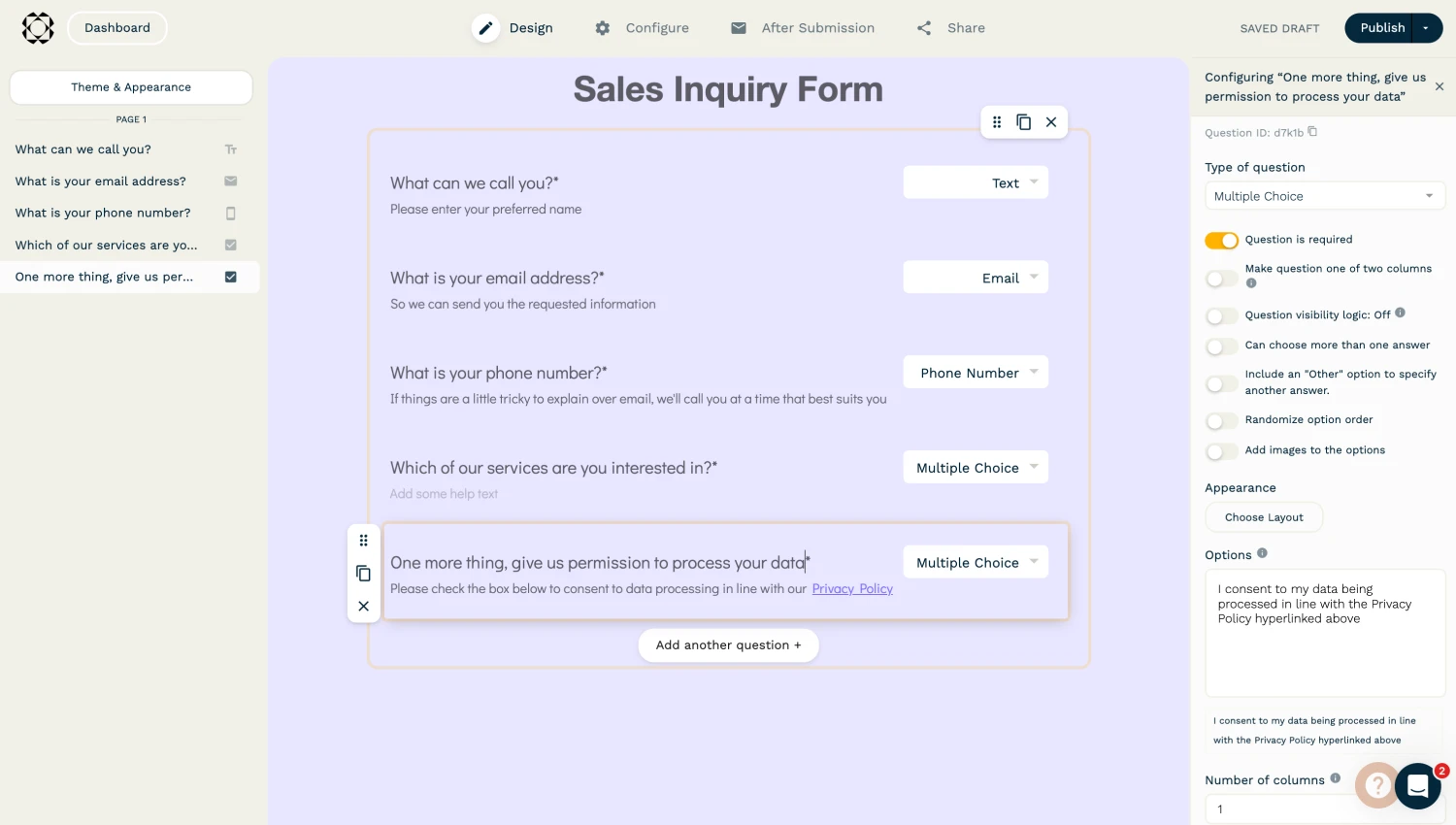
Task: Enable Can choose more than one answer
Action: (x=1222, y=346)
